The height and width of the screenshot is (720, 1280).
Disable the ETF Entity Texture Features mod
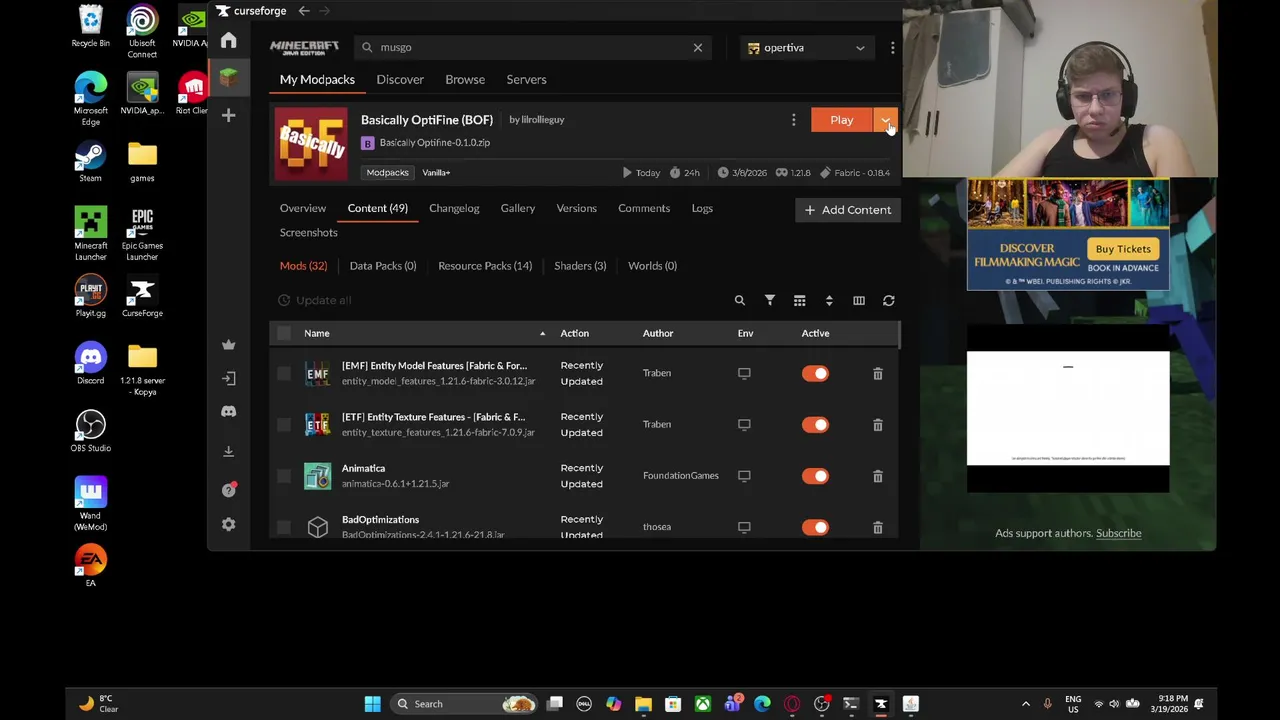click(815, 424)
